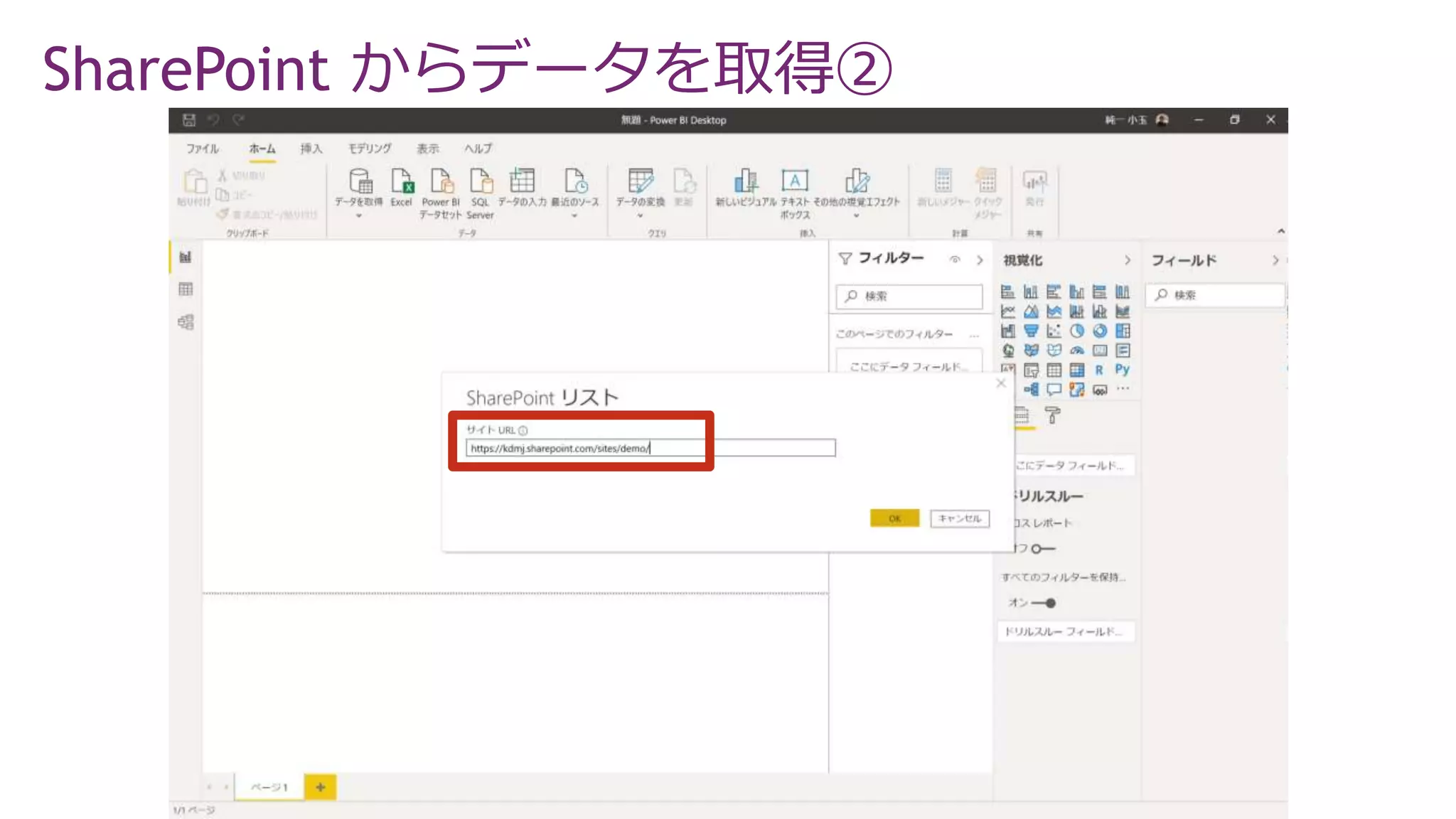1456x819 pixels.
Task: Open the Format paint roller tab
Action: [x=1052, y=415]
